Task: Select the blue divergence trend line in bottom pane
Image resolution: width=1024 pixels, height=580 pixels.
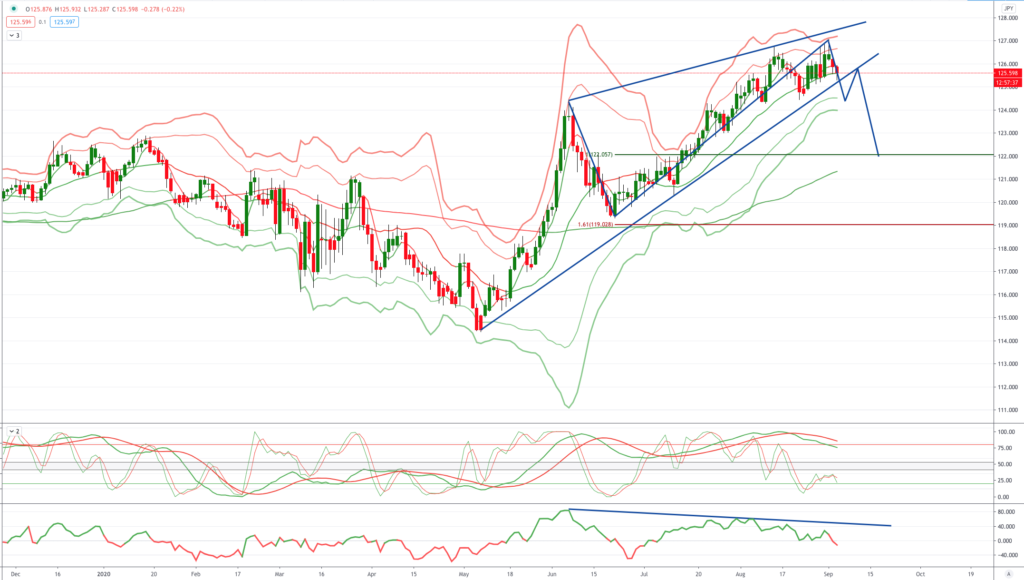Action: (x=729, y=517)
